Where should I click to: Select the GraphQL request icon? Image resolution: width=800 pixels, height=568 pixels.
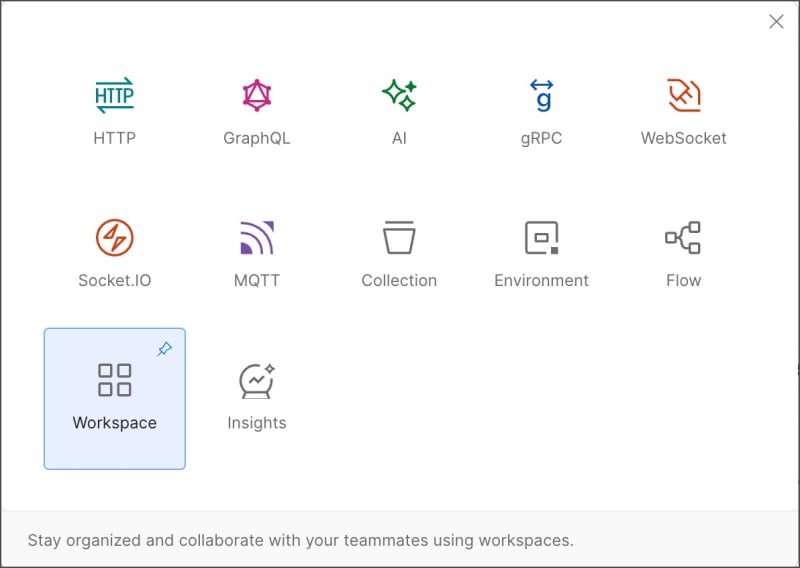click(257, 95)
